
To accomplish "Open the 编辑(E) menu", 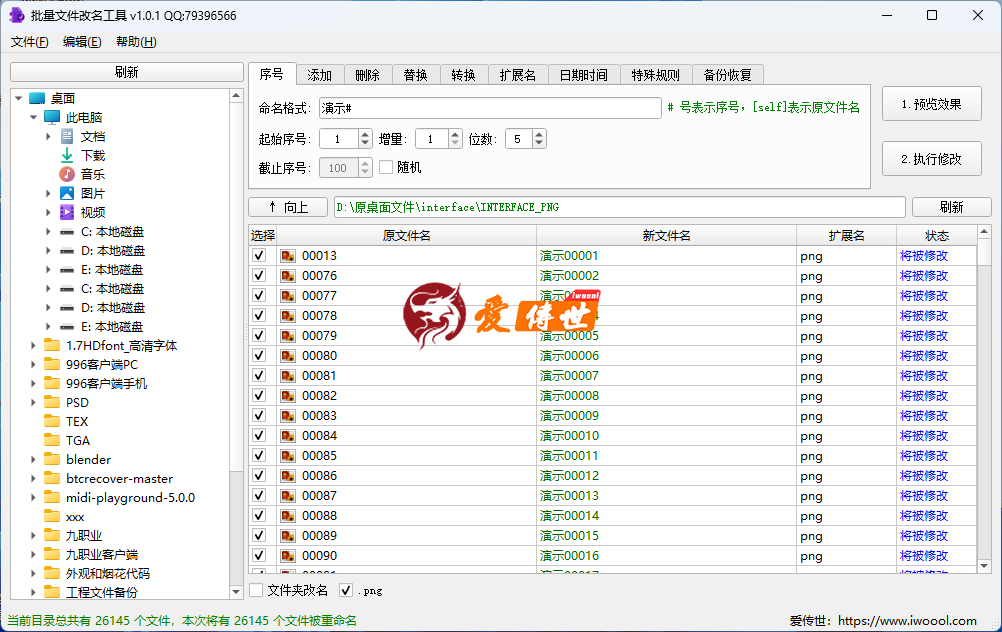I will (81, 41).
